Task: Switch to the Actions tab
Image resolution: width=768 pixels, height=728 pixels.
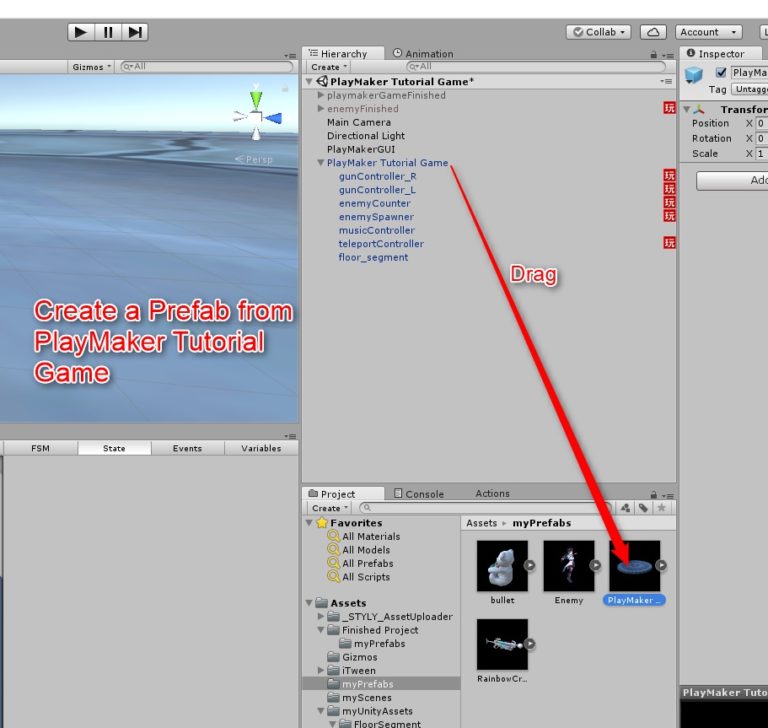Action: (492, 493)
